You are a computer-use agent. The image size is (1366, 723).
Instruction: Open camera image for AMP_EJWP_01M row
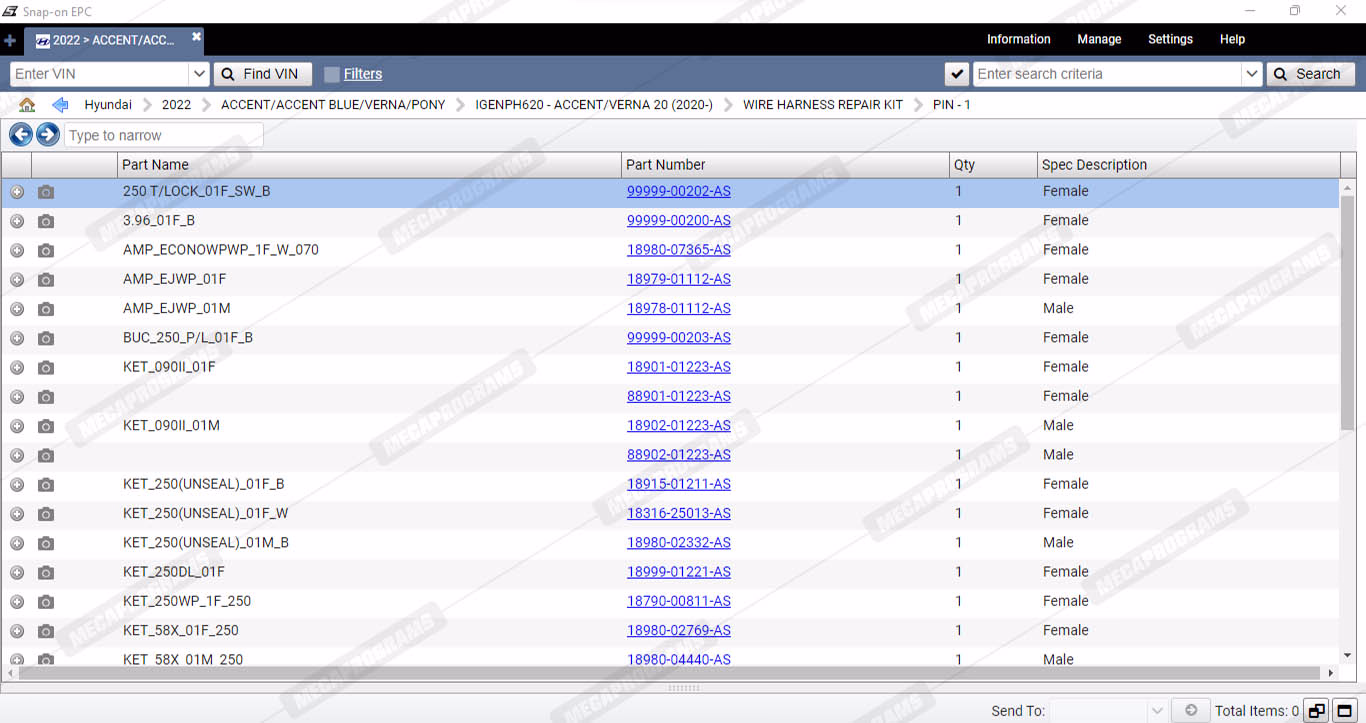point(46,309)
